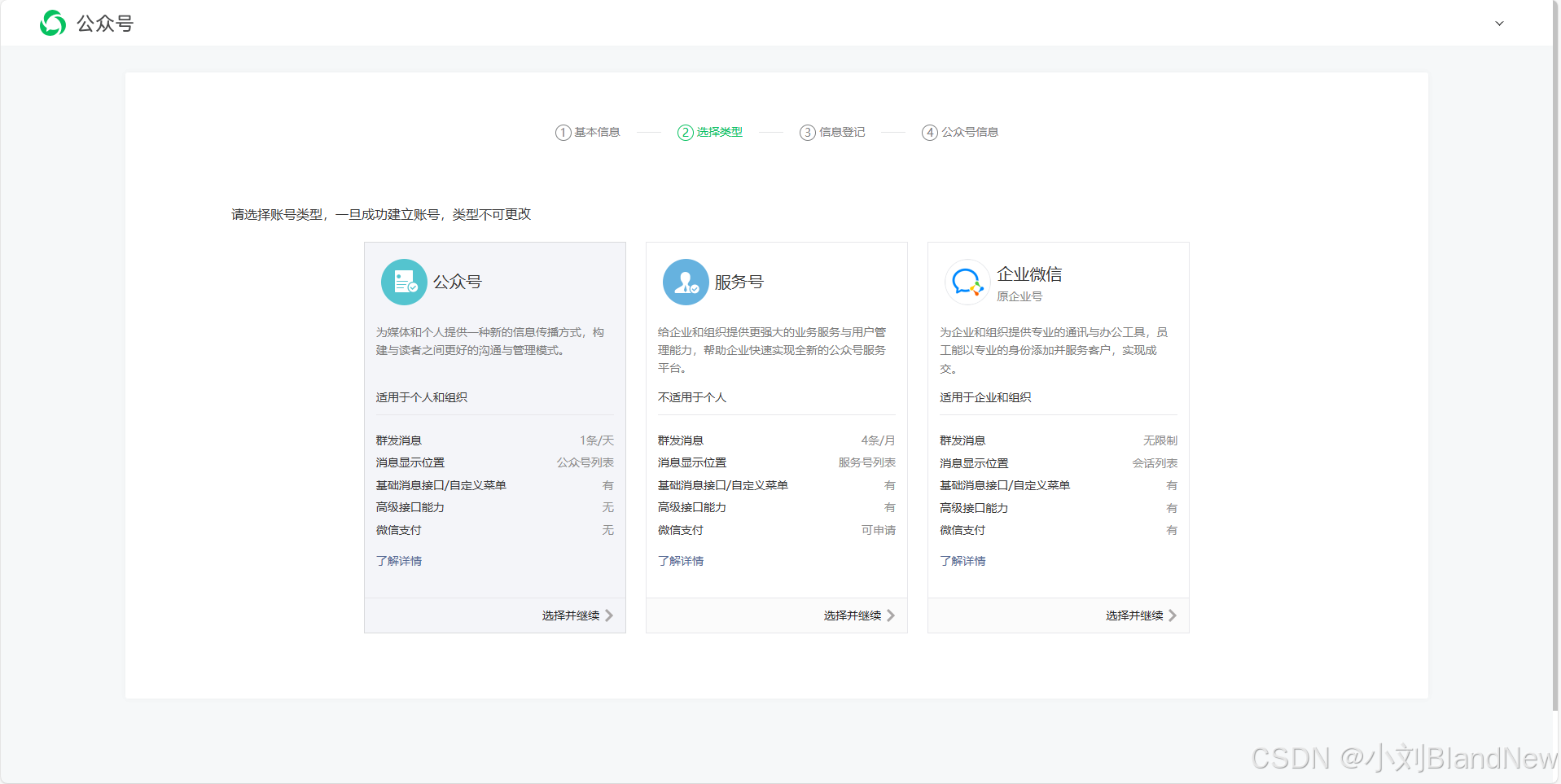Click the 1条/天 value in 公众号 card
The image size is (1561, 784).
click(x=597, y=440)
